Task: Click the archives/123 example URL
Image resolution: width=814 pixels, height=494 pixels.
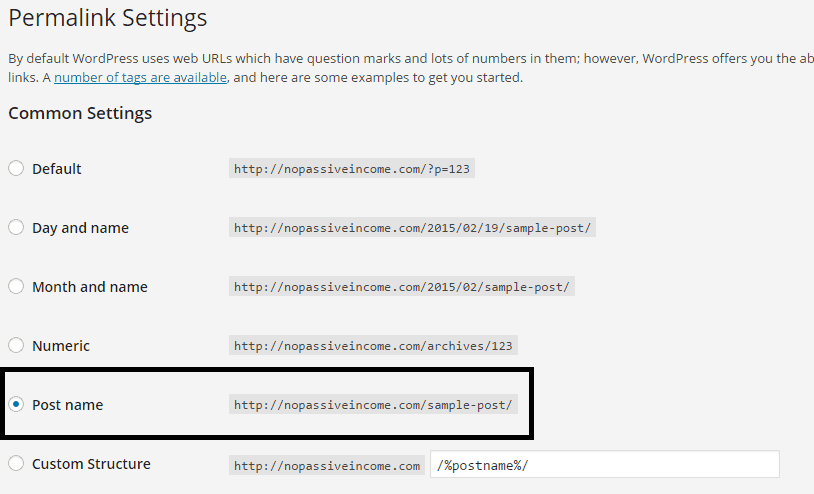Action: pyautogui.click(x=373, y=346)
